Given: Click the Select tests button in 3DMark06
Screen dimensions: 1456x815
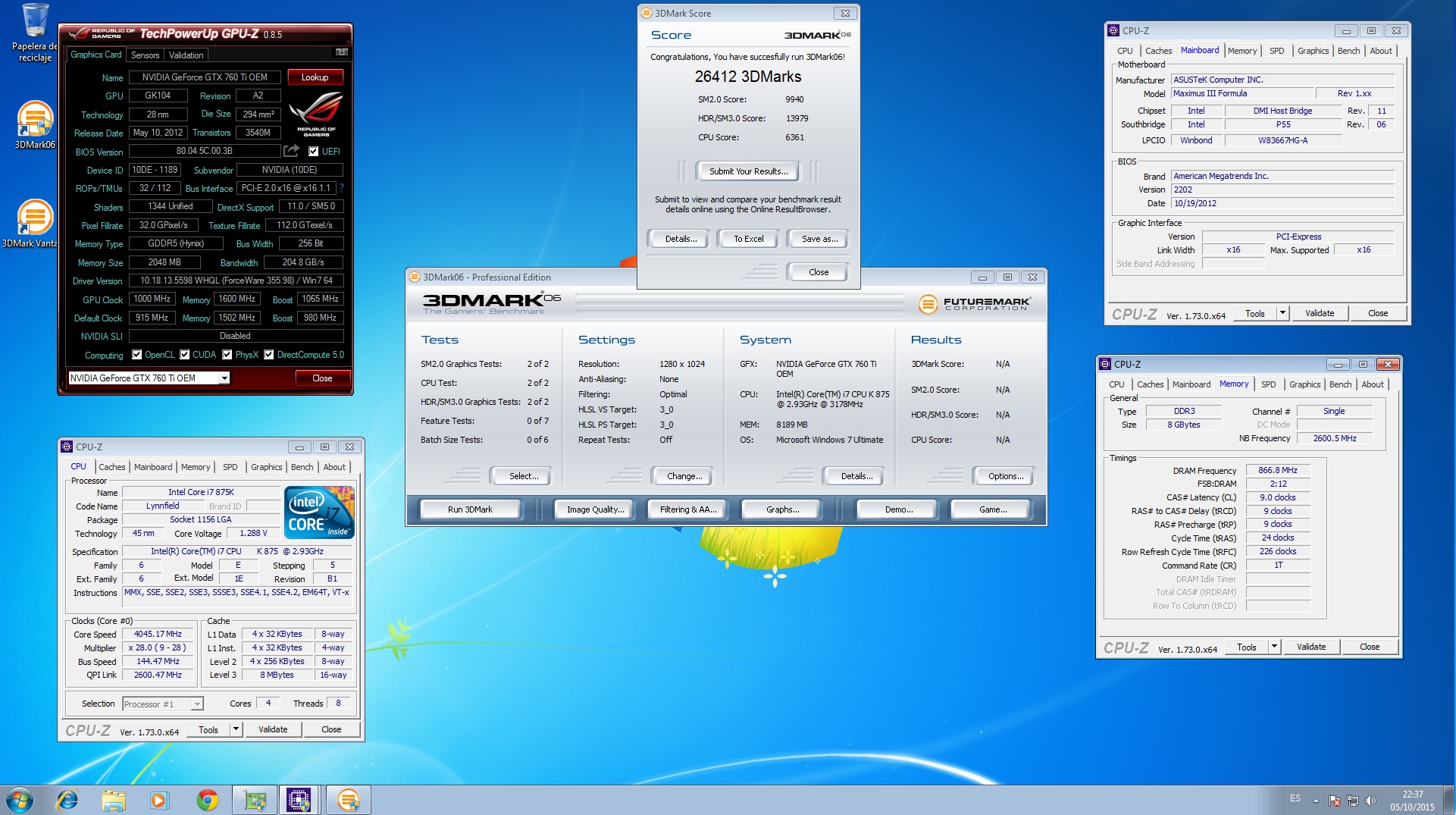Looking at the screenshot, I should 523,476.
